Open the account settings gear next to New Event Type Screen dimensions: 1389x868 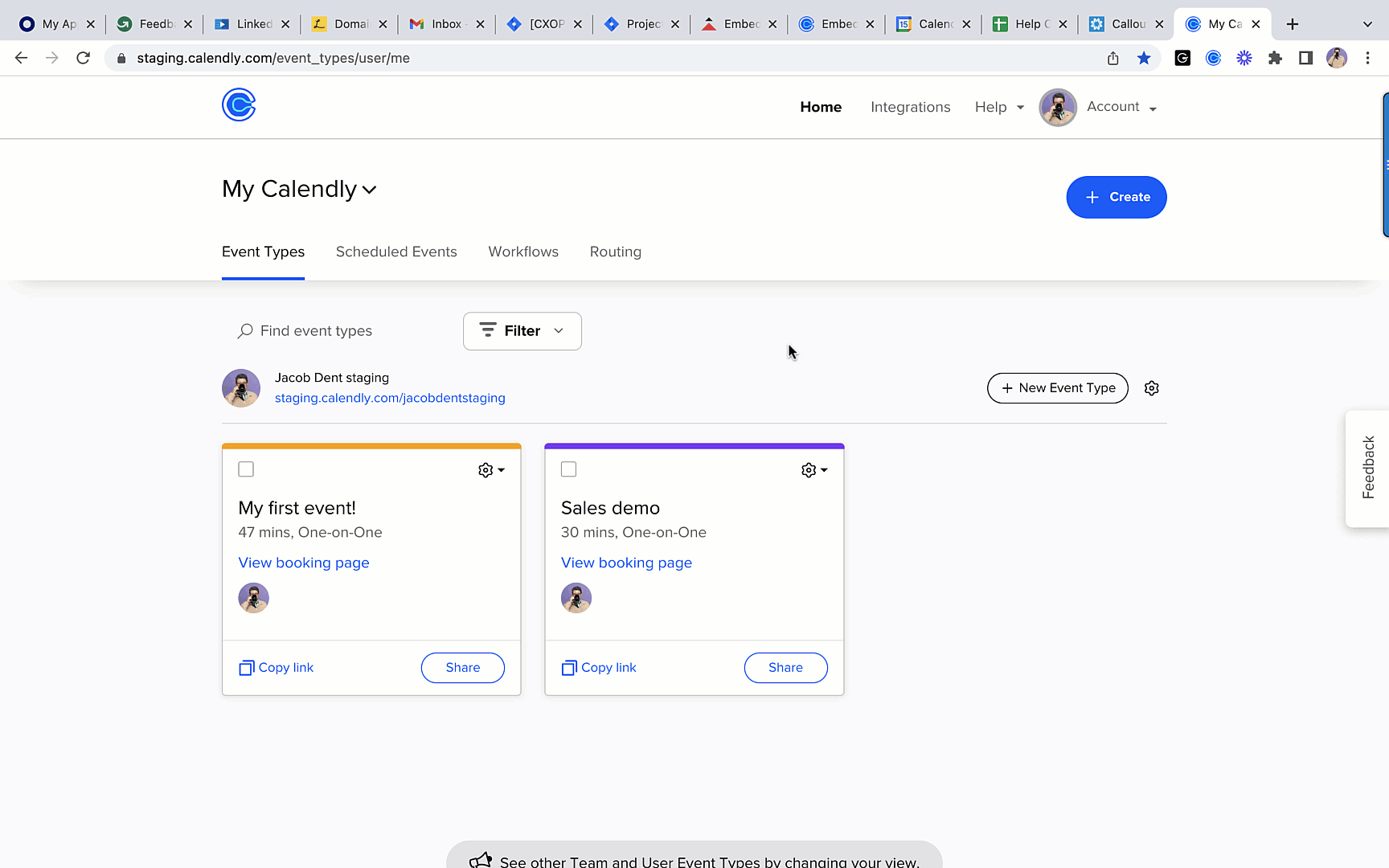(1152, 388)
